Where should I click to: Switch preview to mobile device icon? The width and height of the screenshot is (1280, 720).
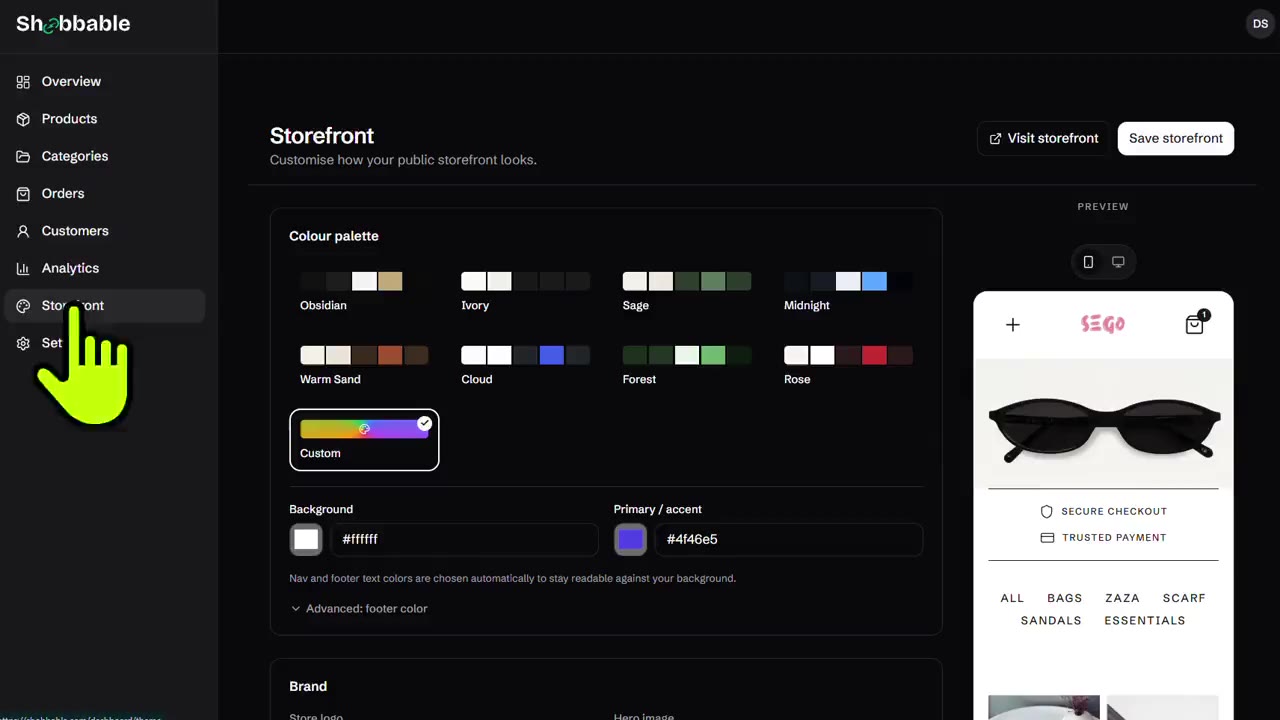[x=1088, y=262]
